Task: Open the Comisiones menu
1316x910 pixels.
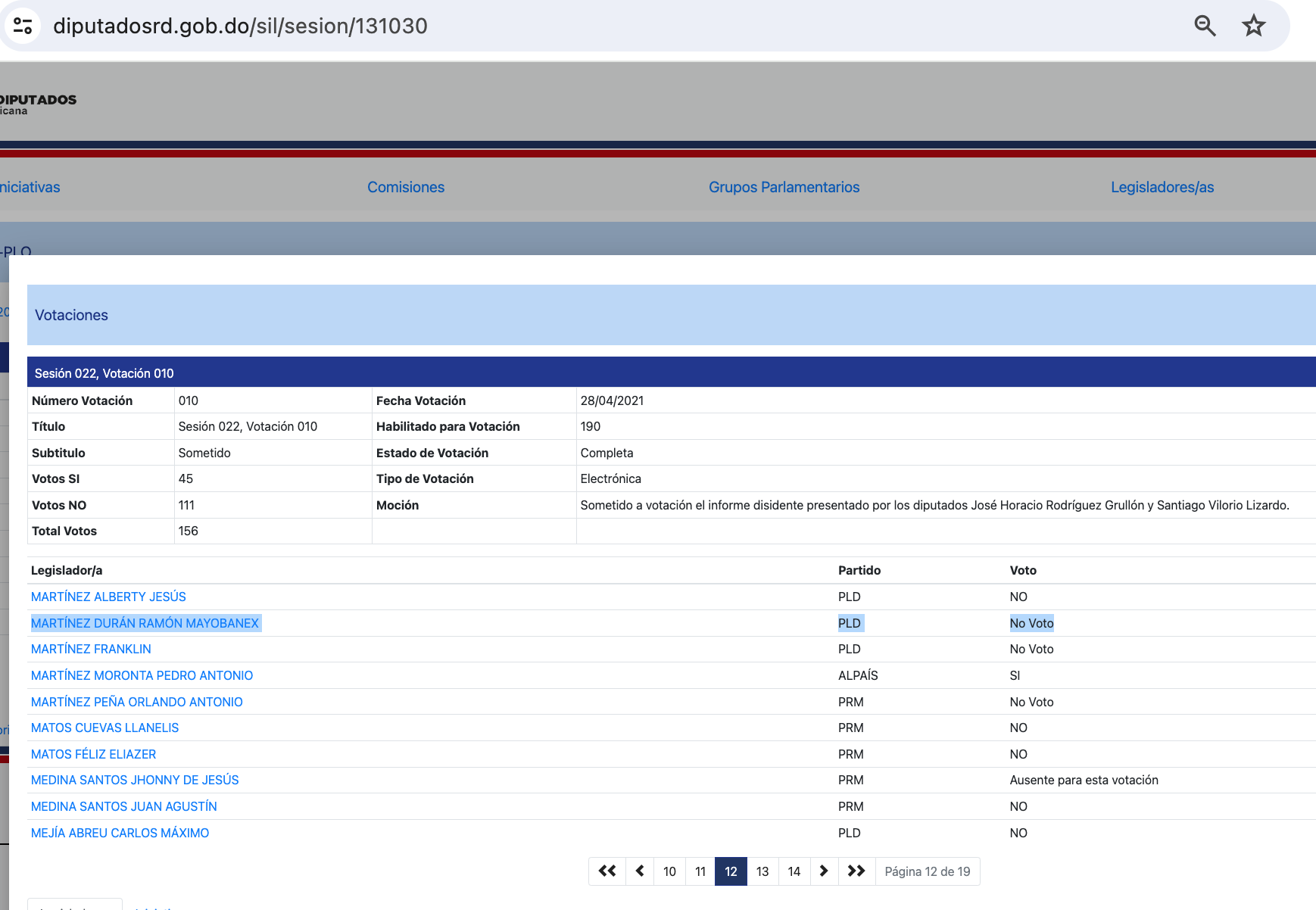Action: tap(406, 187)
